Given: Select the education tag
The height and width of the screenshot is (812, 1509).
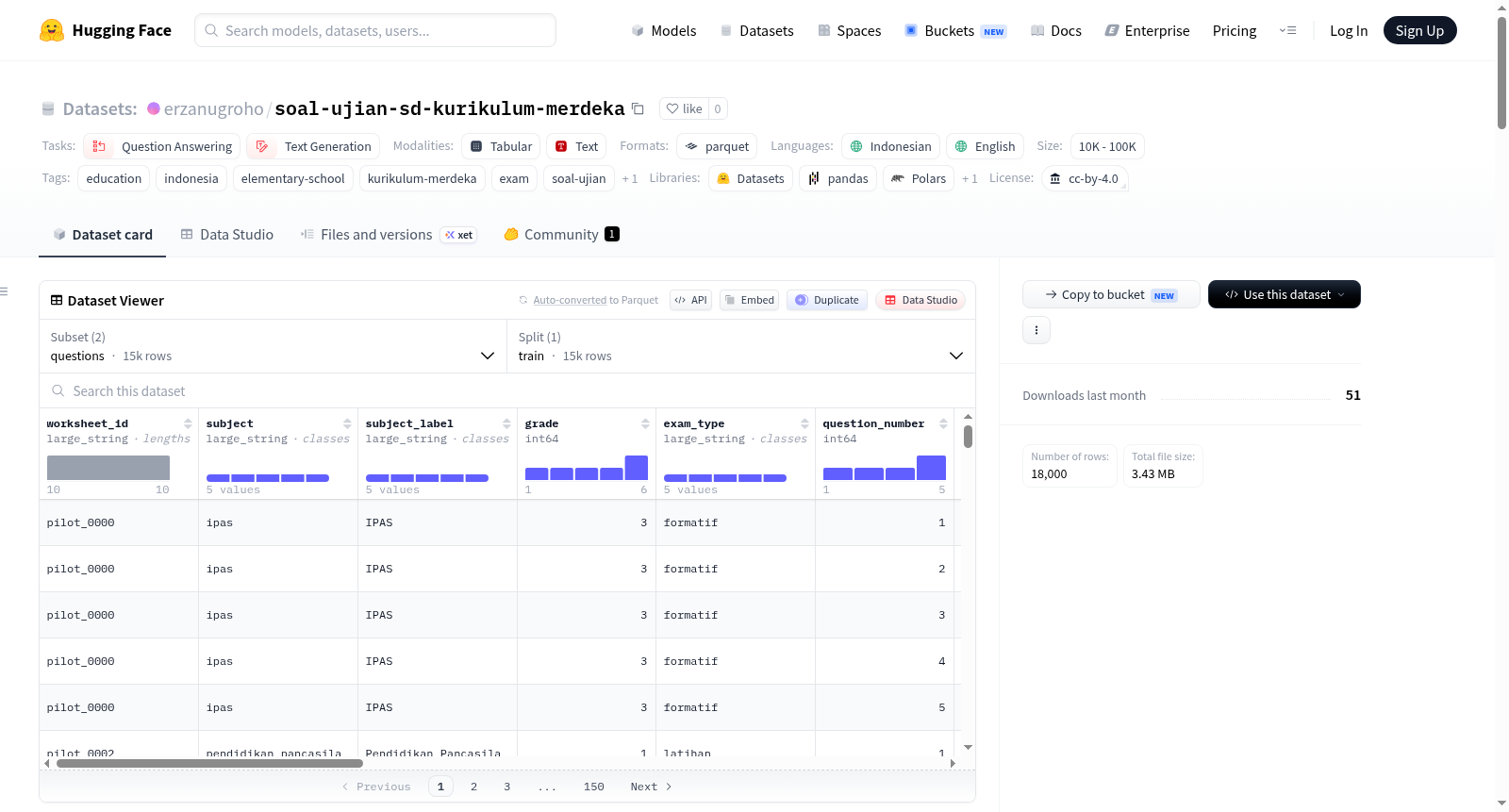Looking at the screenshot, I should coord(114,178).
